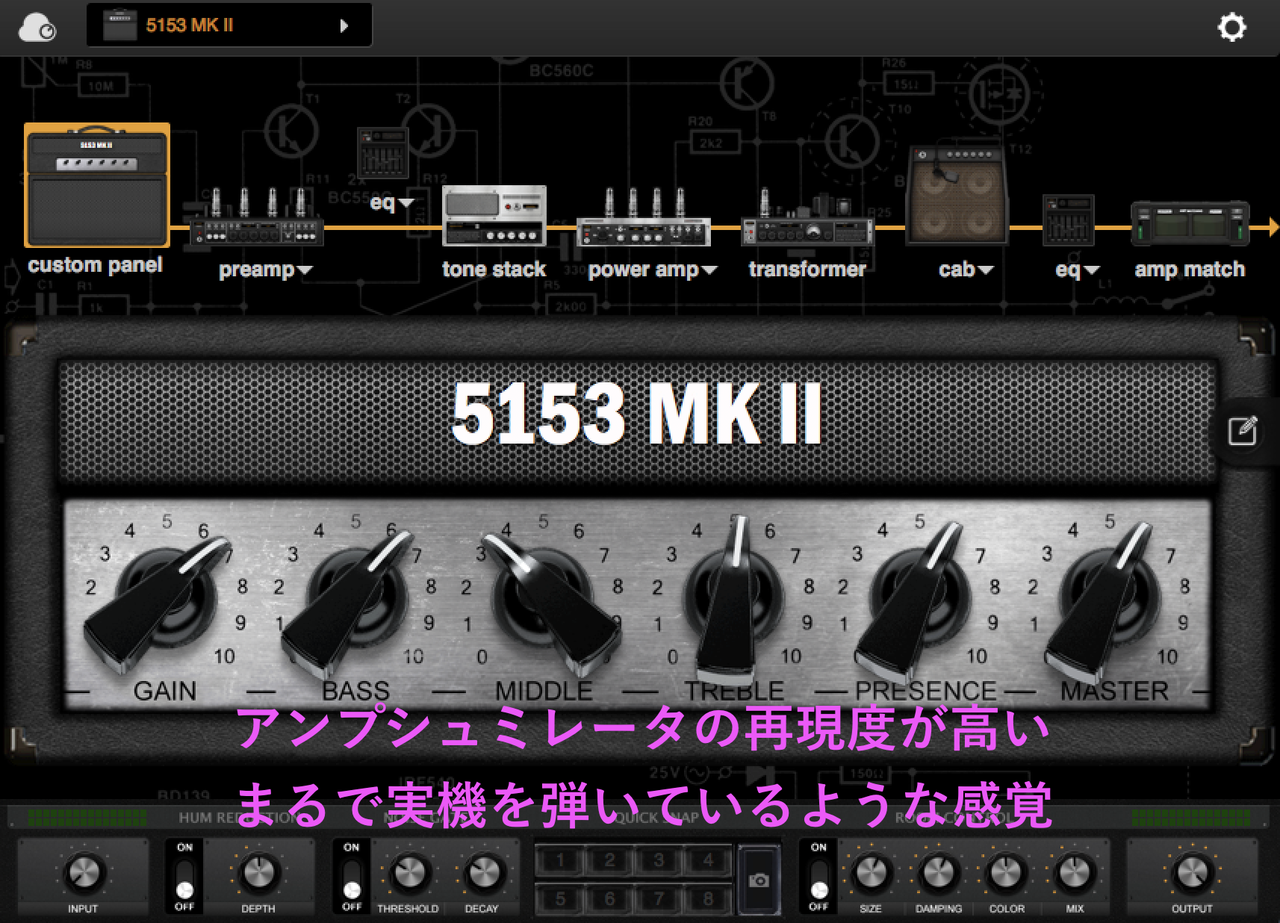This screenshot has width=1280, height=923.
Task: Click the "amp match" label
Action: 1190,269
